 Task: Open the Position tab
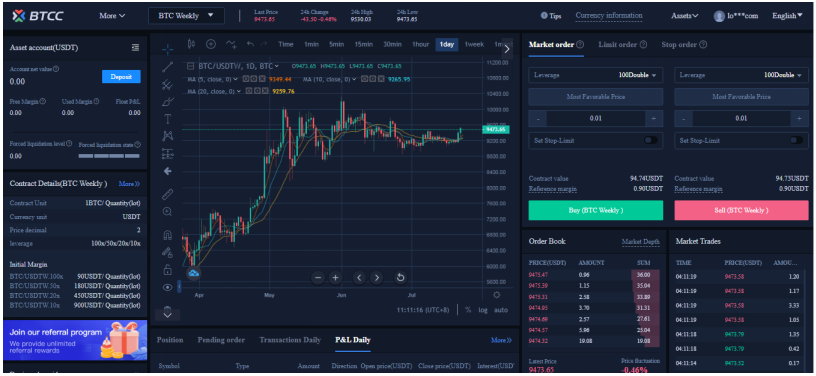(170, 340)
